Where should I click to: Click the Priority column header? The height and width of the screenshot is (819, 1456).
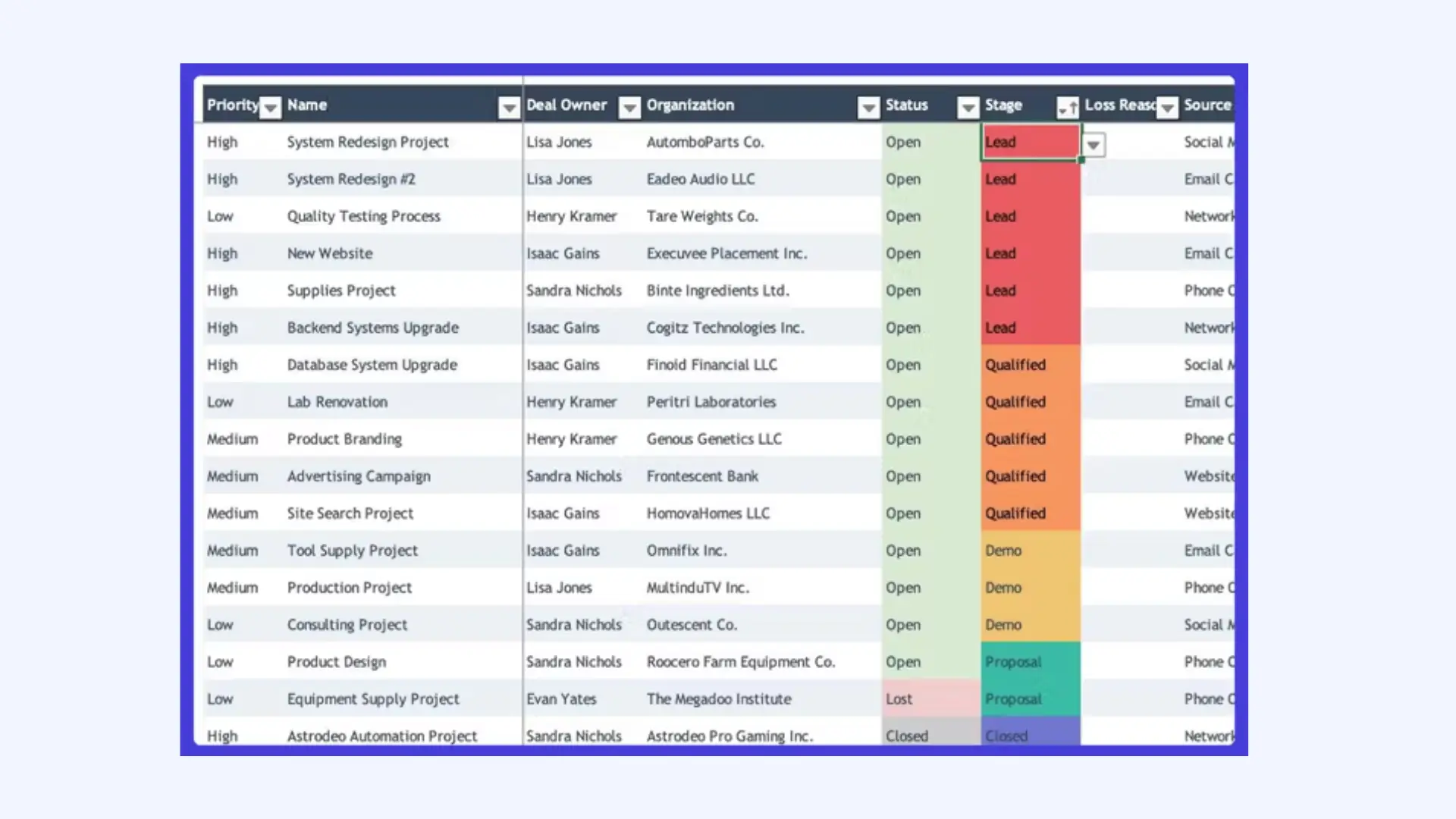pos(232,105)
